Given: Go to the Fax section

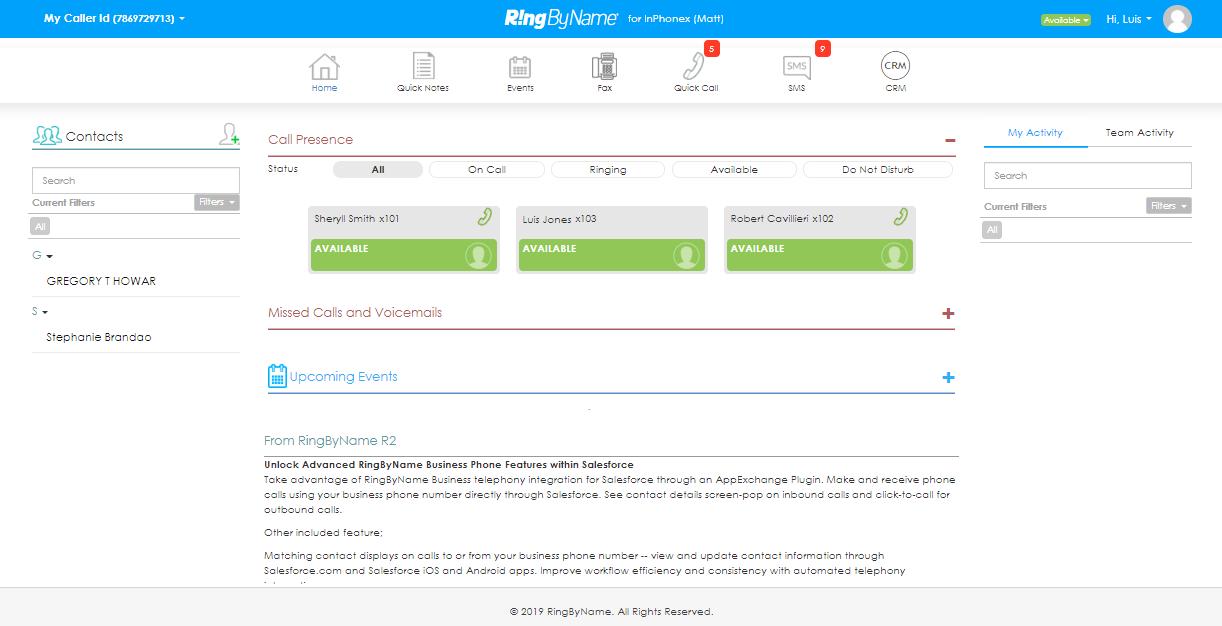Looking at the screenshot, I should click(604, 68).
